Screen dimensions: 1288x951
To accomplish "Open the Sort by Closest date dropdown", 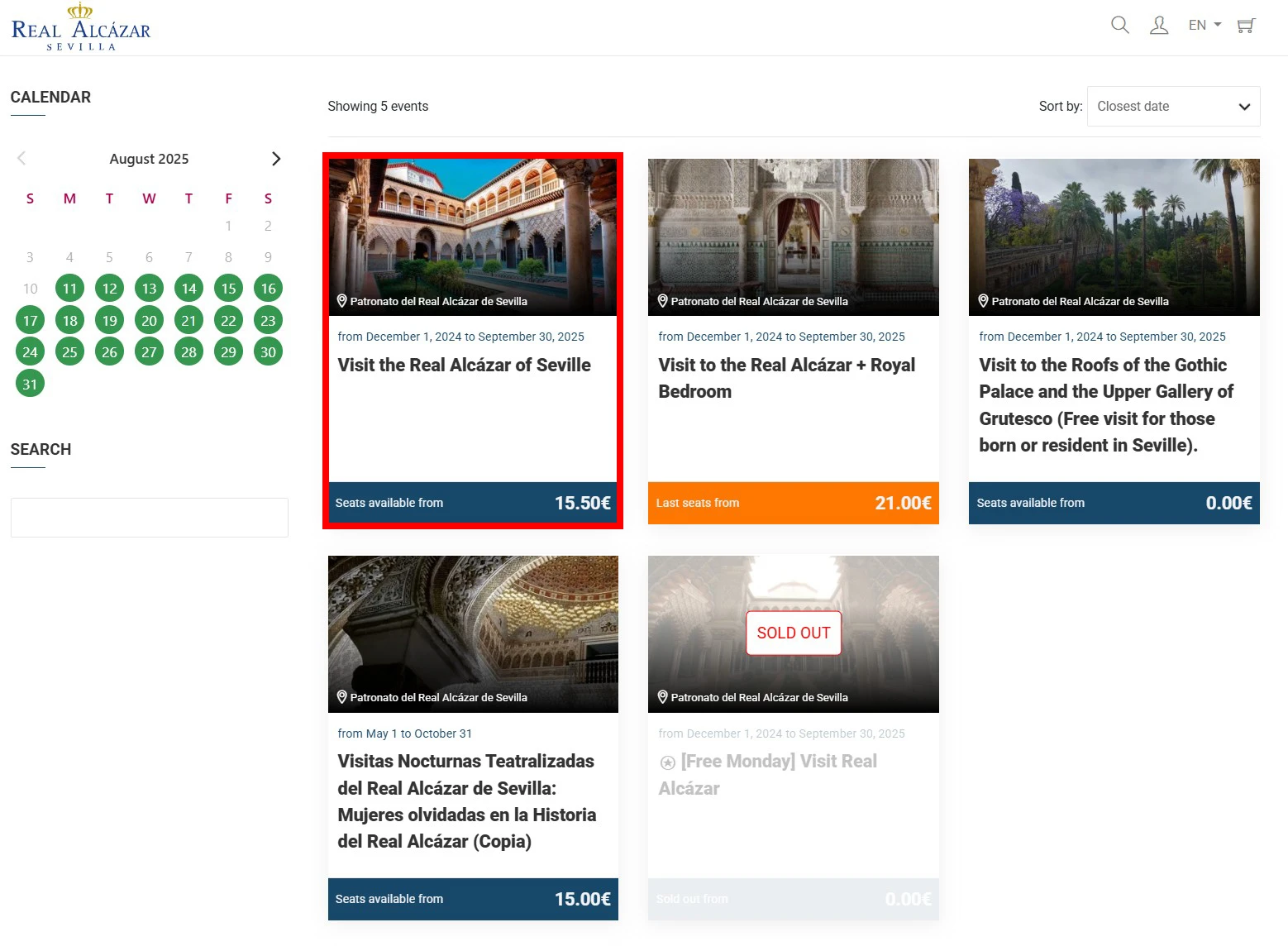I will pos(1173,107).
